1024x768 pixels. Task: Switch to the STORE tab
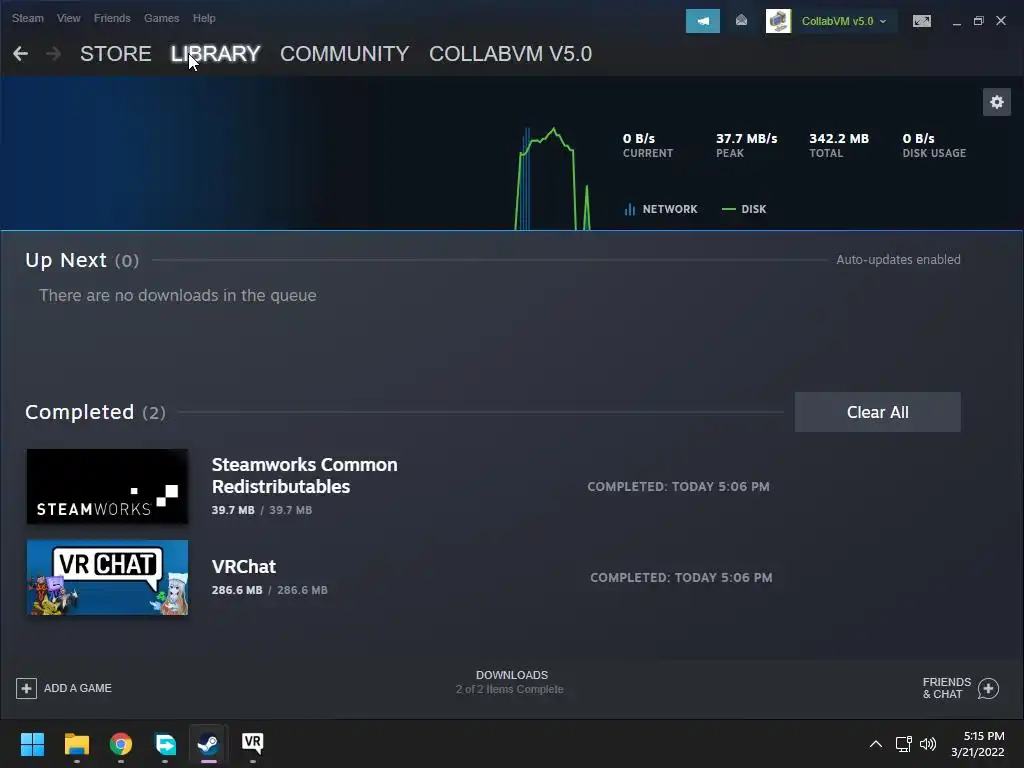pos(116,54)
